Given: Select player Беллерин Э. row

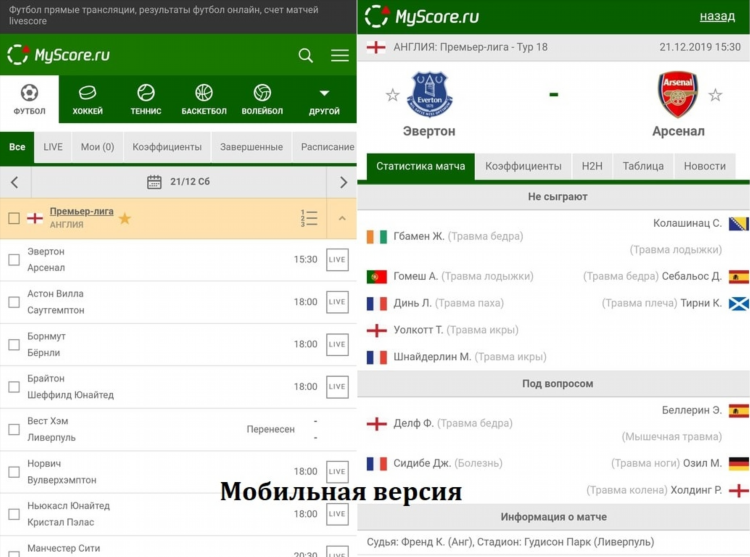Looking at the screenshot, I should coord(685,423).
